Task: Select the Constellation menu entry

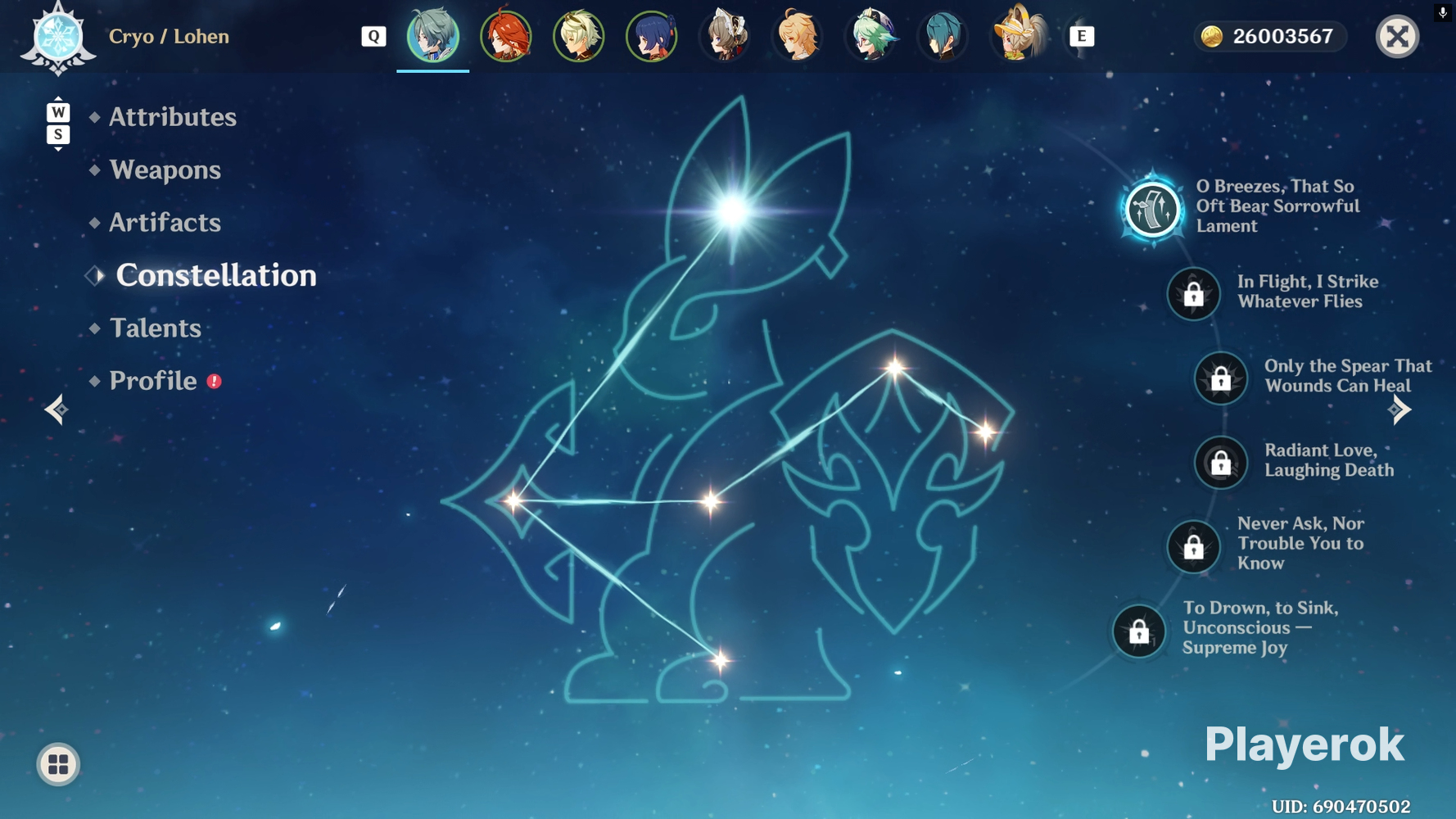Action: click(x=216, y=275)
